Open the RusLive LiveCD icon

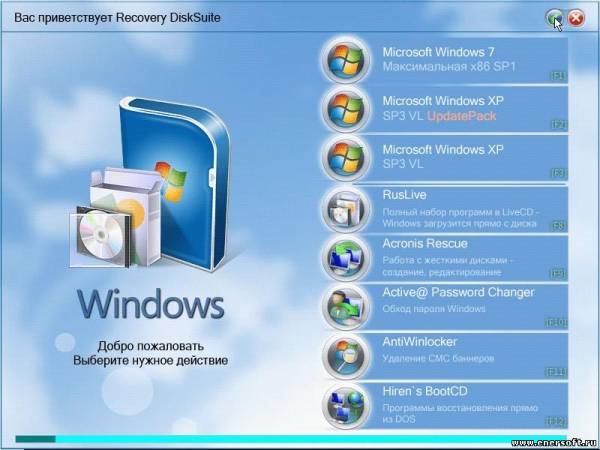coord(346,209)
